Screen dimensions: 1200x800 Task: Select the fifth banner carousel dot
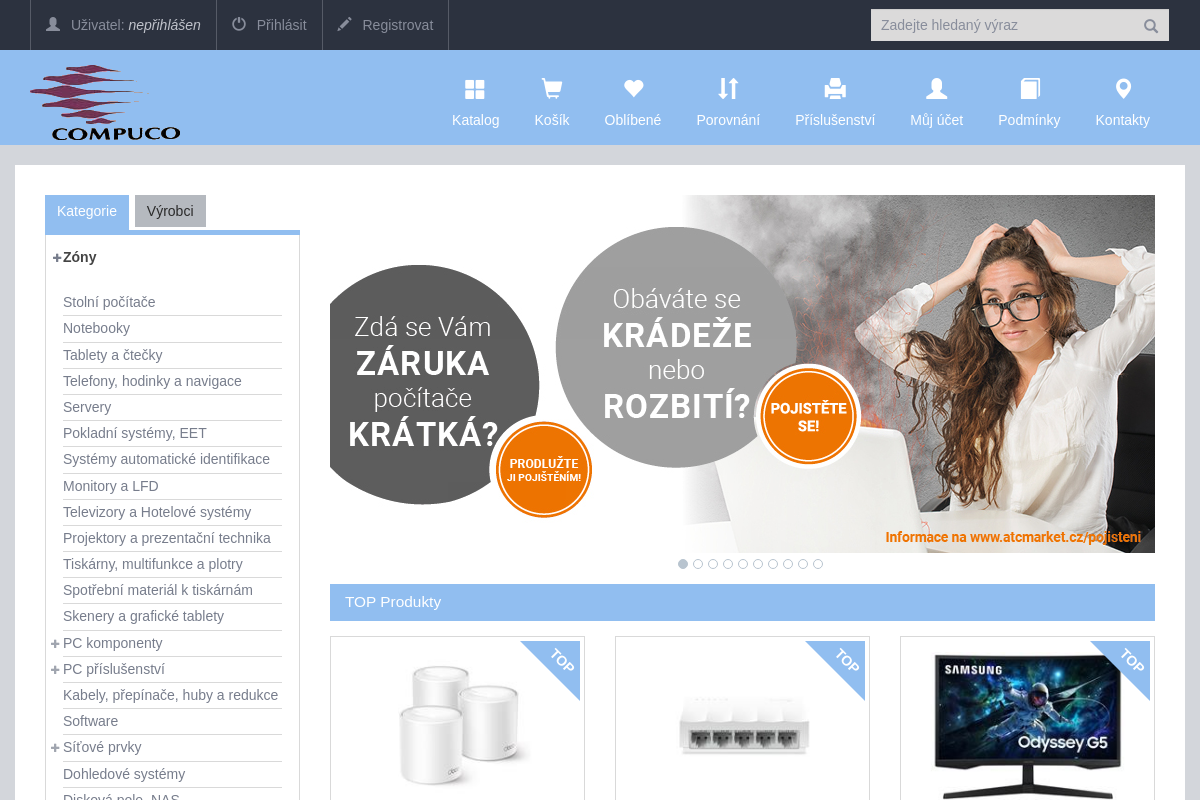click(x=743, y=564)
